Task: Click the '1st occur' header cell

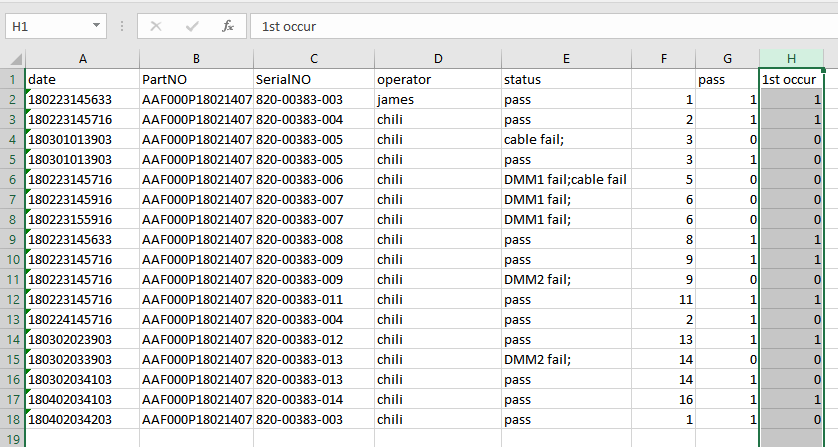Action: [792, 80]
